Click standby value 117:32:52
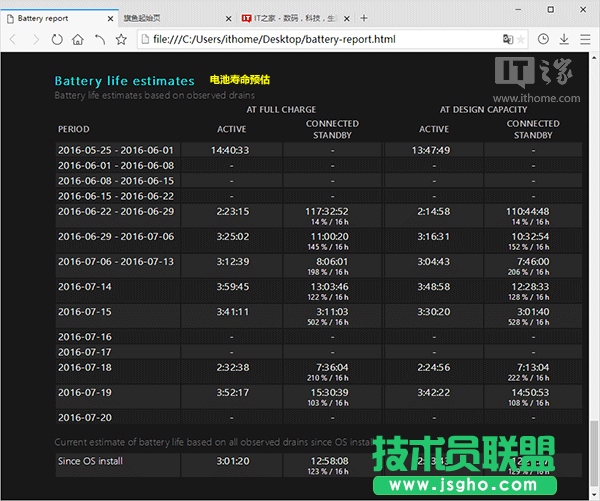The width and height of the screenshot is (600, 501). 327,212
